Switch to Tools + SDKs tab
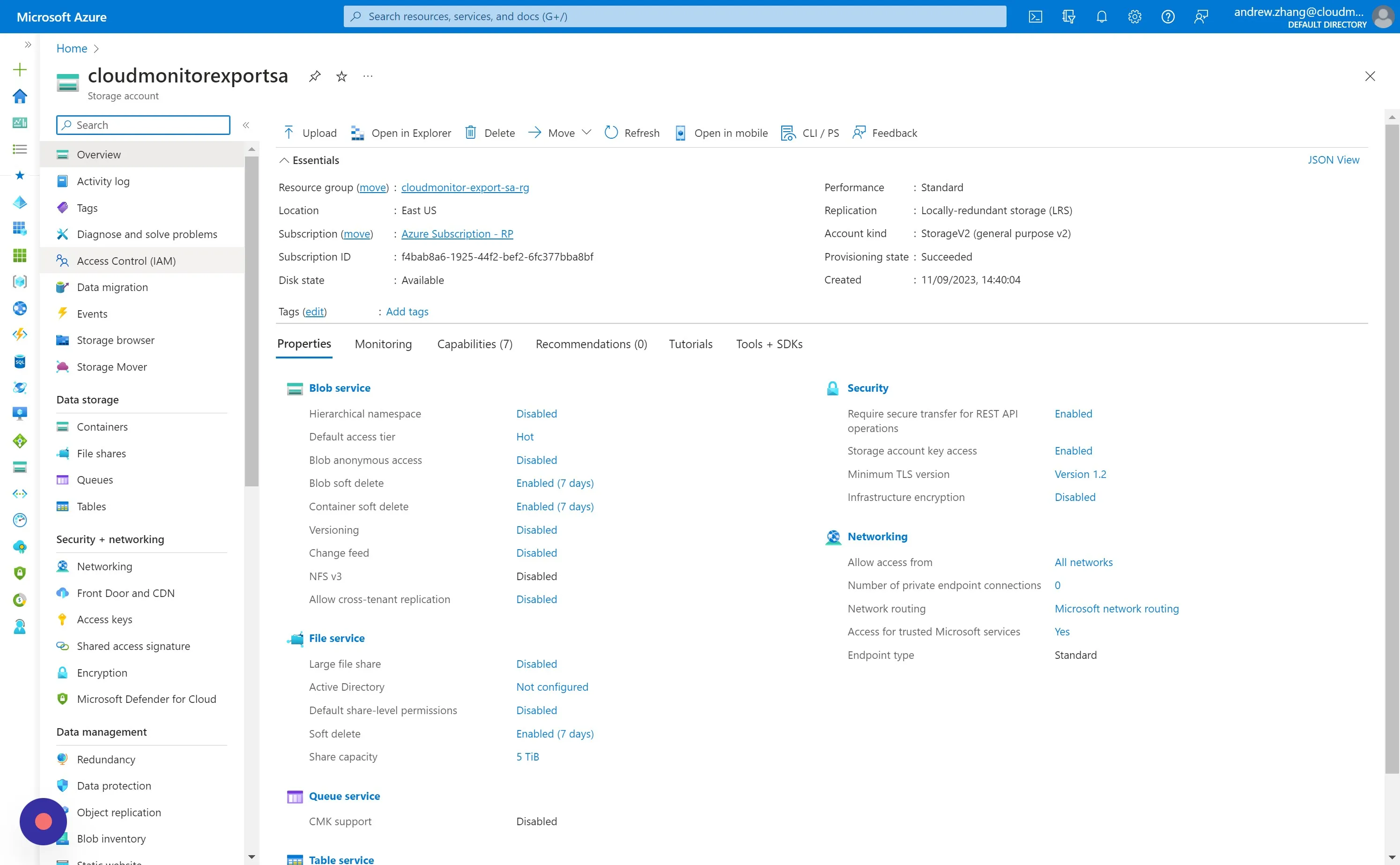The height and width of the screenshot is (865, 1400). (769, 344)
